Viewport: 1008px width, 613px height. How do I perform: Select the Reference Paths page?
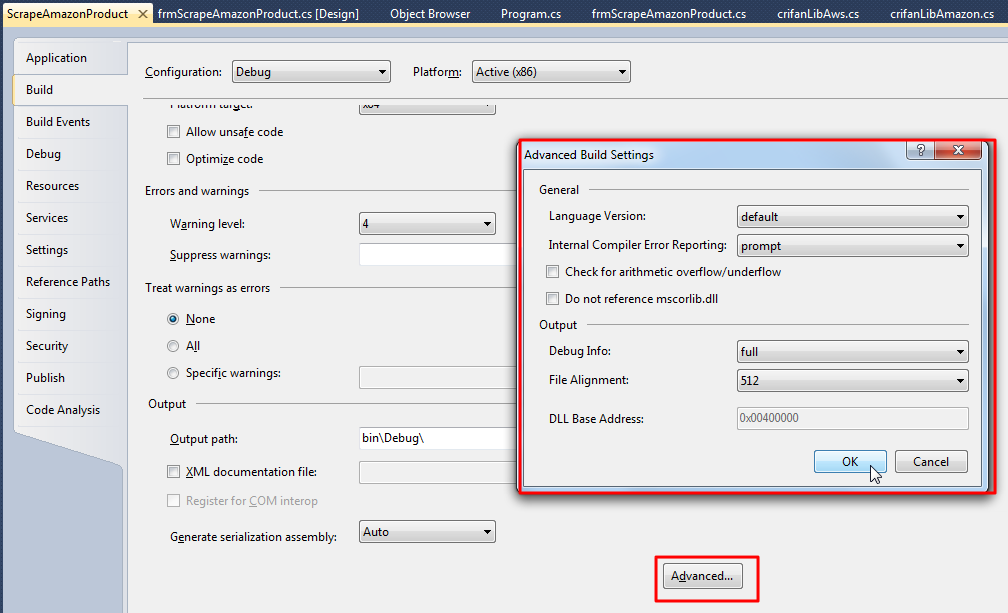click(x=70, y=281)
